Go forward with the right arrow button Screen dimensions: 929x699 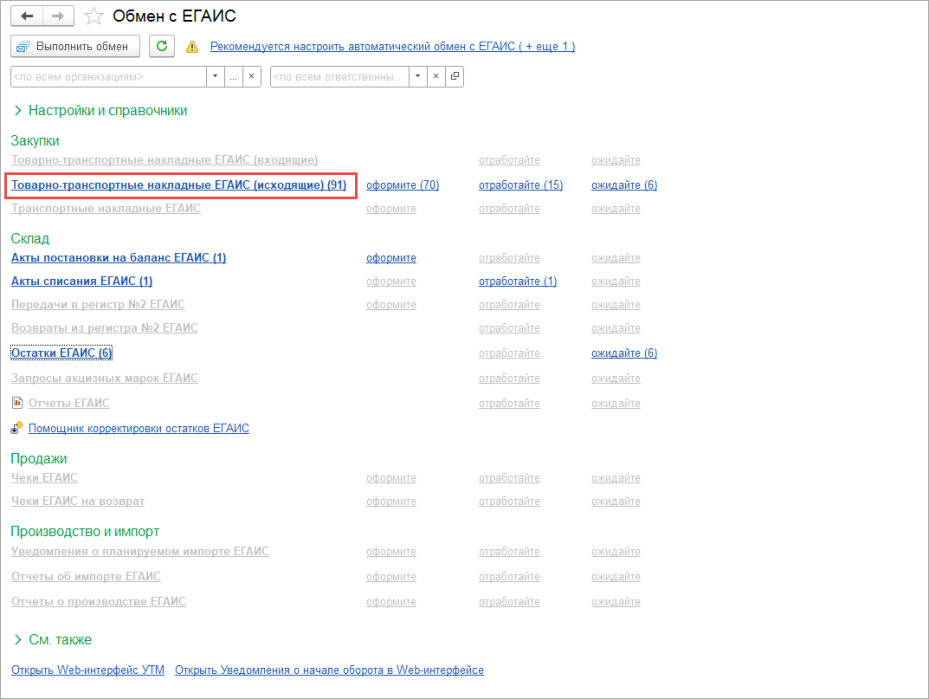coord(58,16)
